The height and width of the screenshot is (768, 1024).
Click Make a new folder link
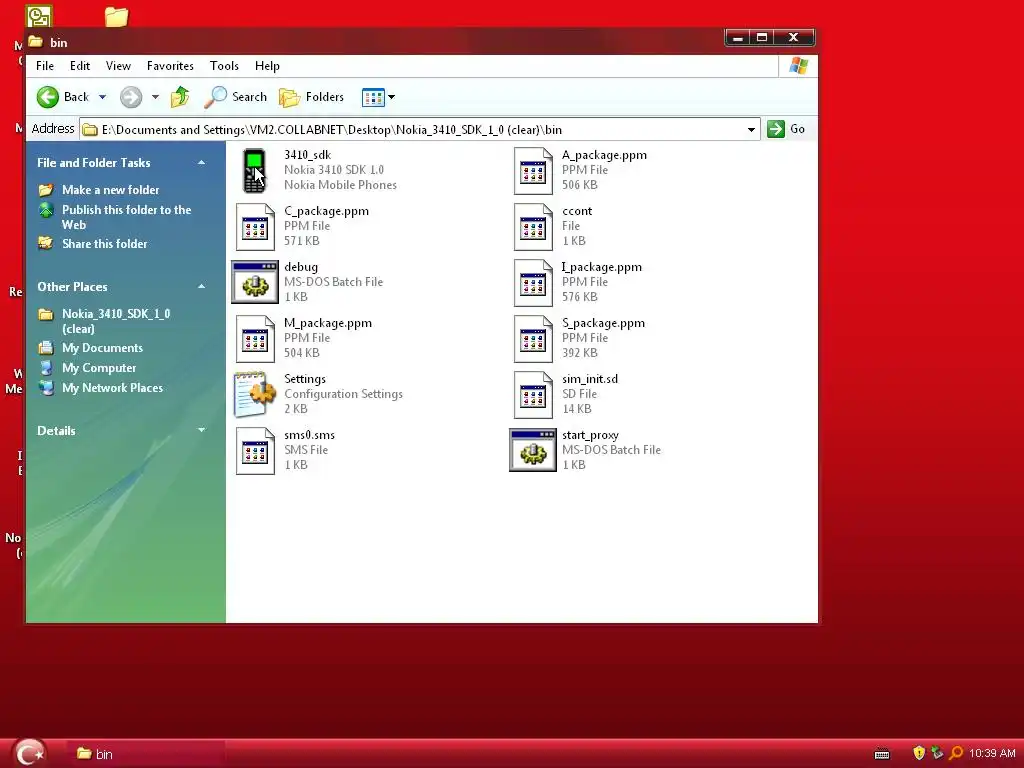coord(110,190)
